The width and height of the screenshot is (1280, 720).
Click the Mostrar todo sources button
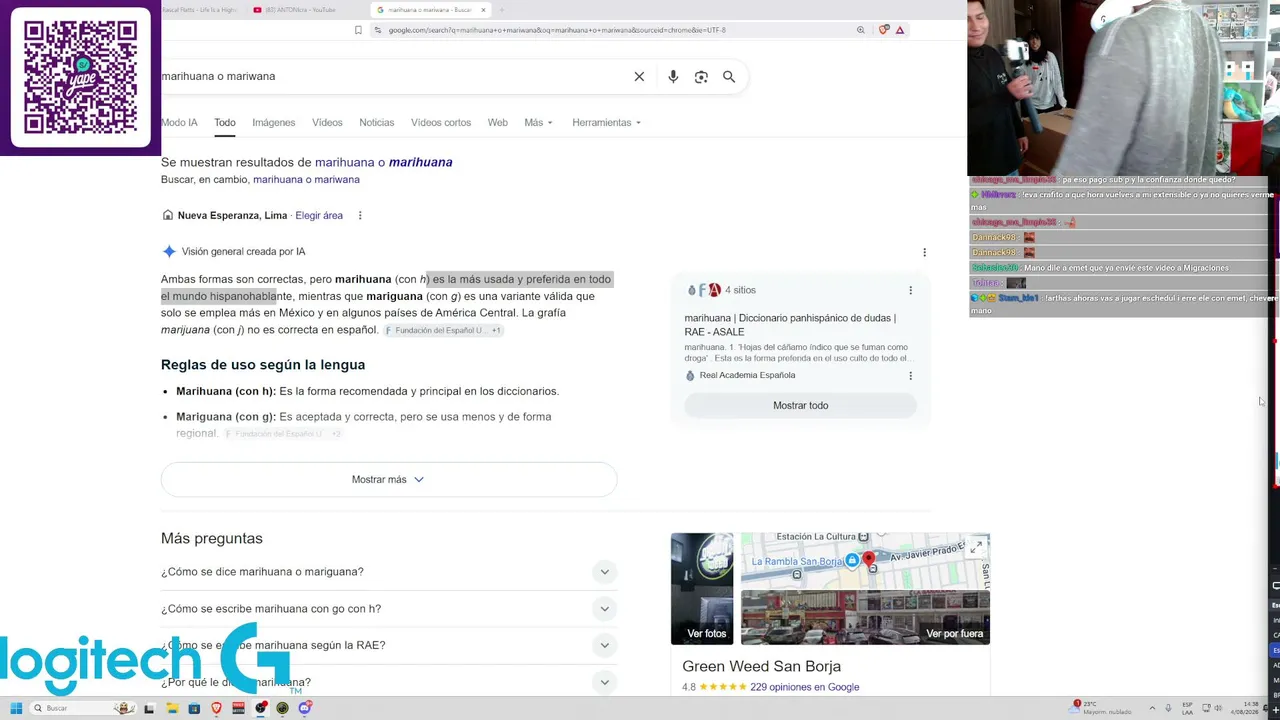(x=800, y=406)
